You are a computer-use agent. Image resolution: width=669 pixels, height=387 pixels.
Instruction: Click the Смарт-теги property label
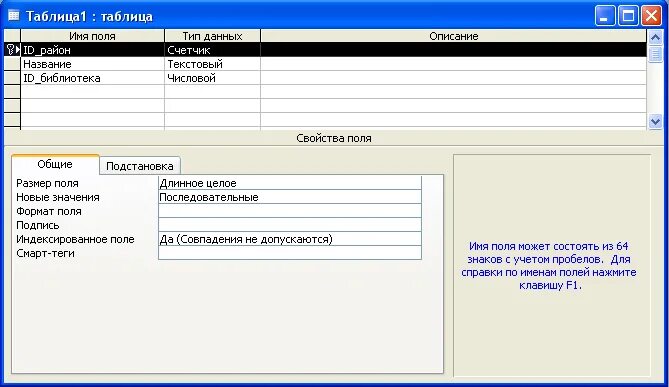tap(45, 253)
